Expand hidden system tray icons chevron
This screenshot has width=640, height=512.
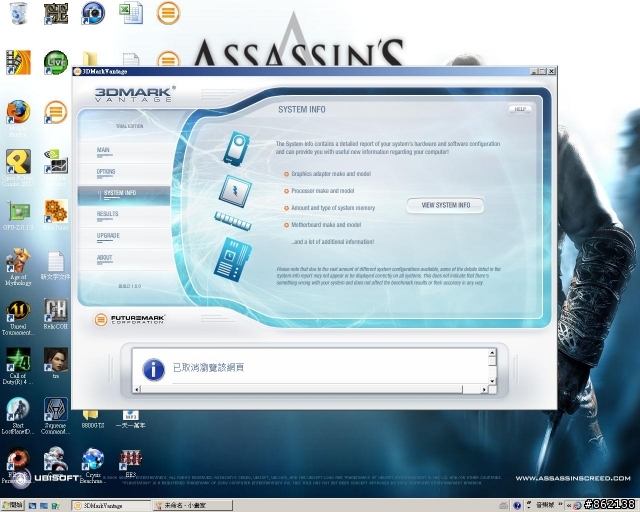click(569, 505)
